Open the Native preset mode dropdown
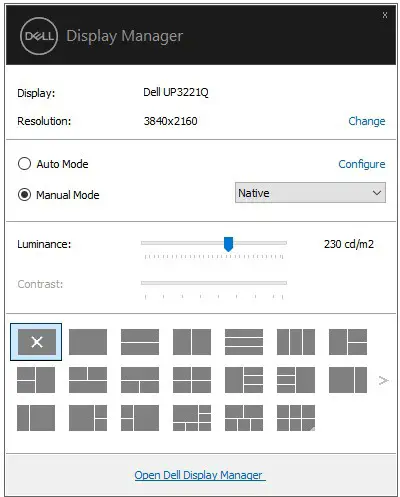The height and width of the screenshot is (497, 400). [x=310, y=193]
